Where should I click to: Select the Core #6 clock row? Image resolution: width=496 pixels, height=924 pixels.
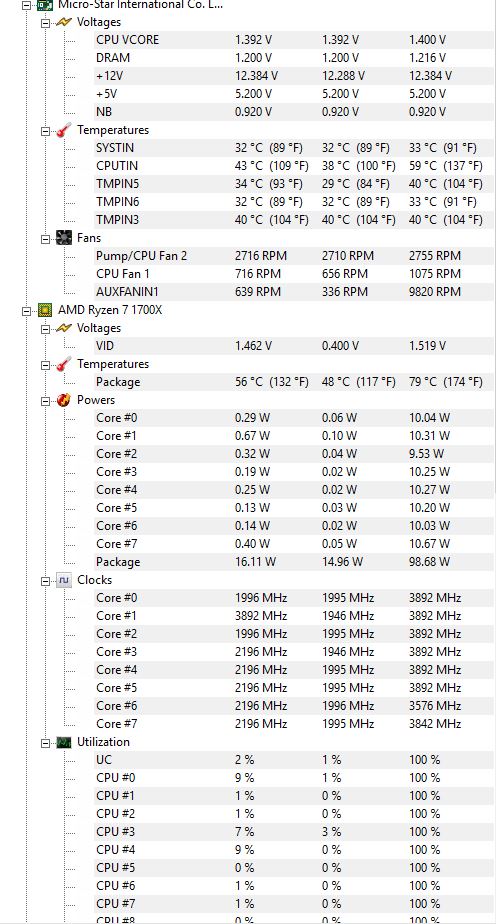293,705
